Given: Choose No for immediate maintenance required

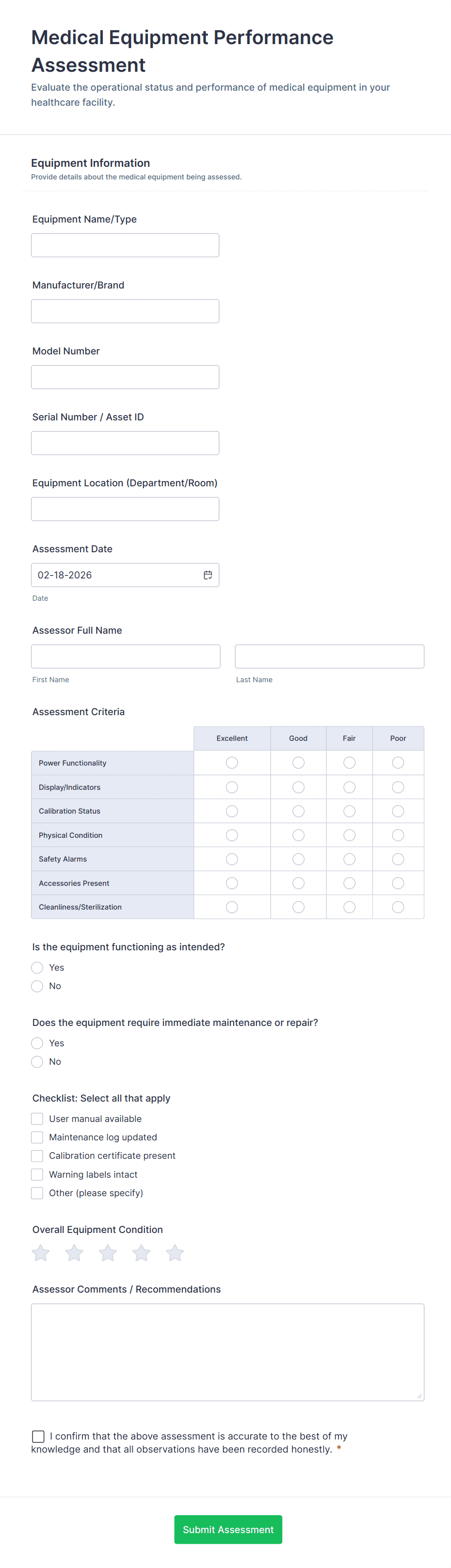Looking at the screenshot, I should pyautogui.click(x=37, y=1061).
